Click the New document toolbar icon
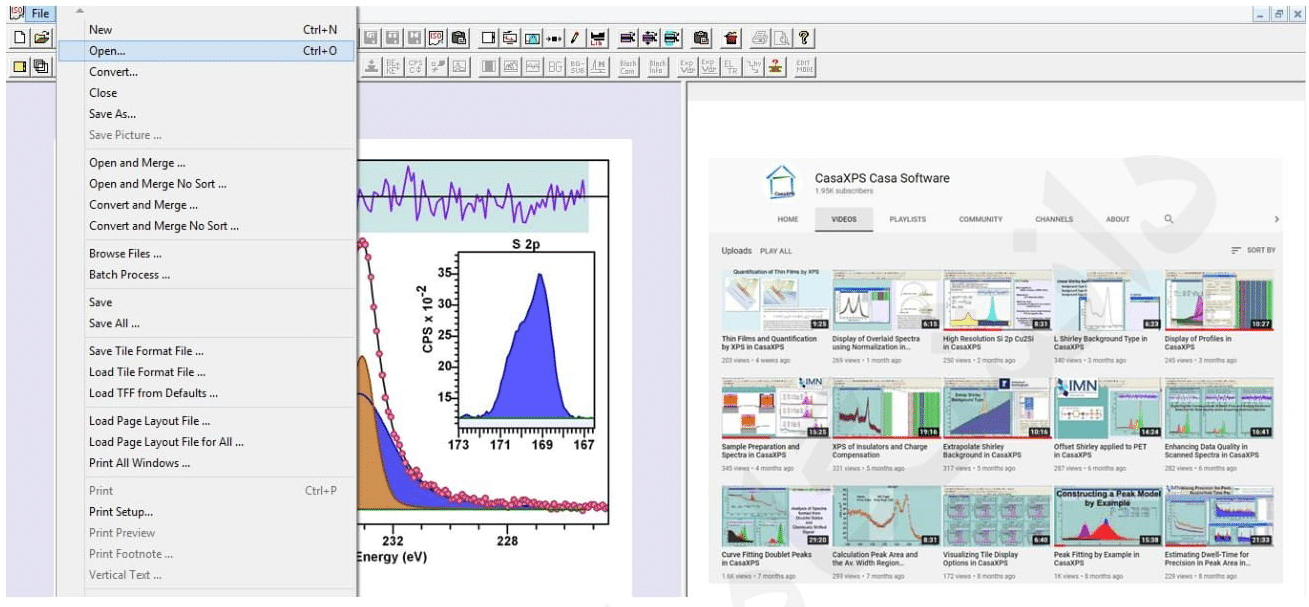Viewport: 1309px width, 607px height. pyautogui.click(x=19, y=38)
